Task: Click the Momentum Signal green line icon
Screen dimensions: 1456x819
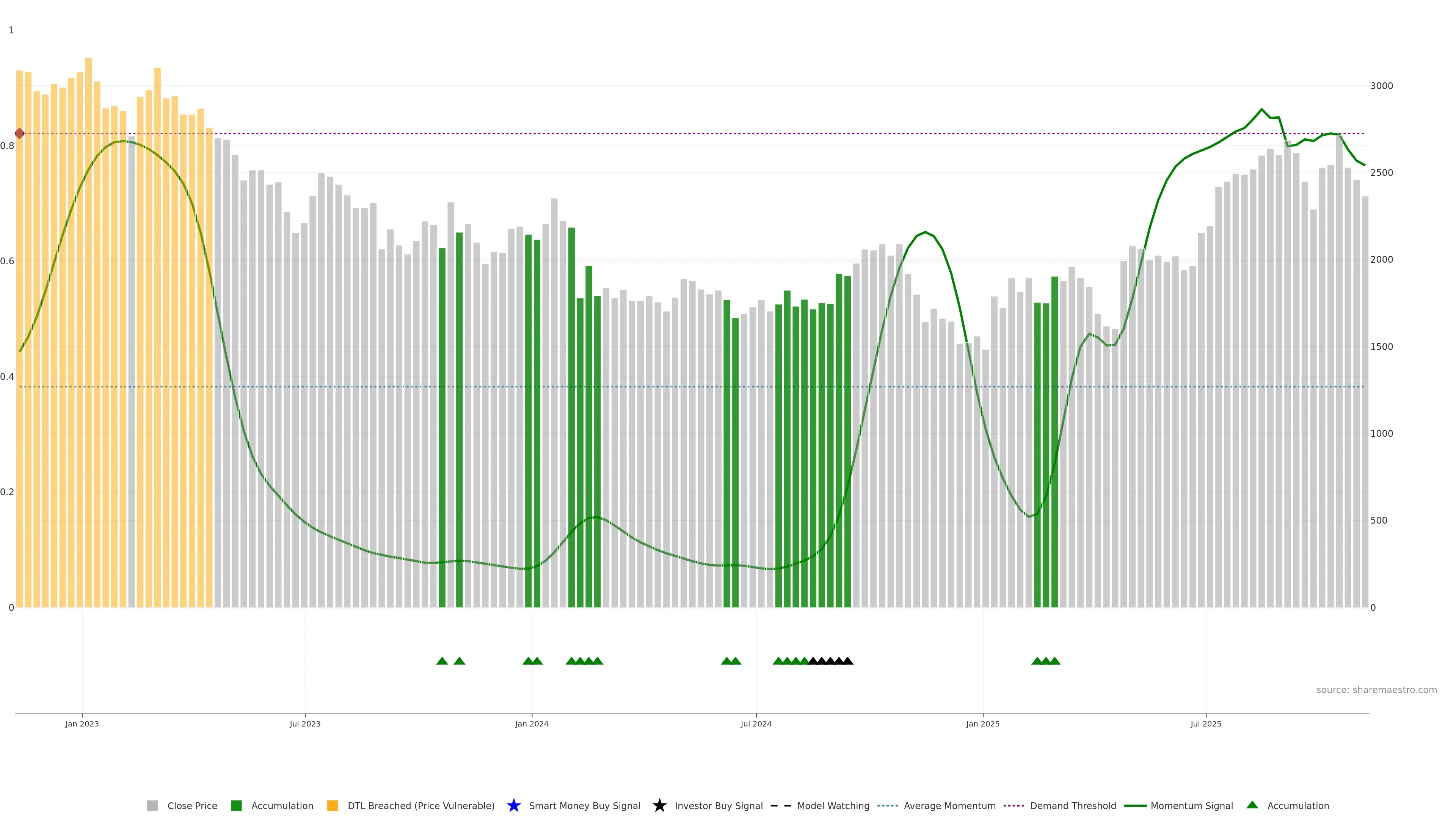Action: pos(1135,805)
